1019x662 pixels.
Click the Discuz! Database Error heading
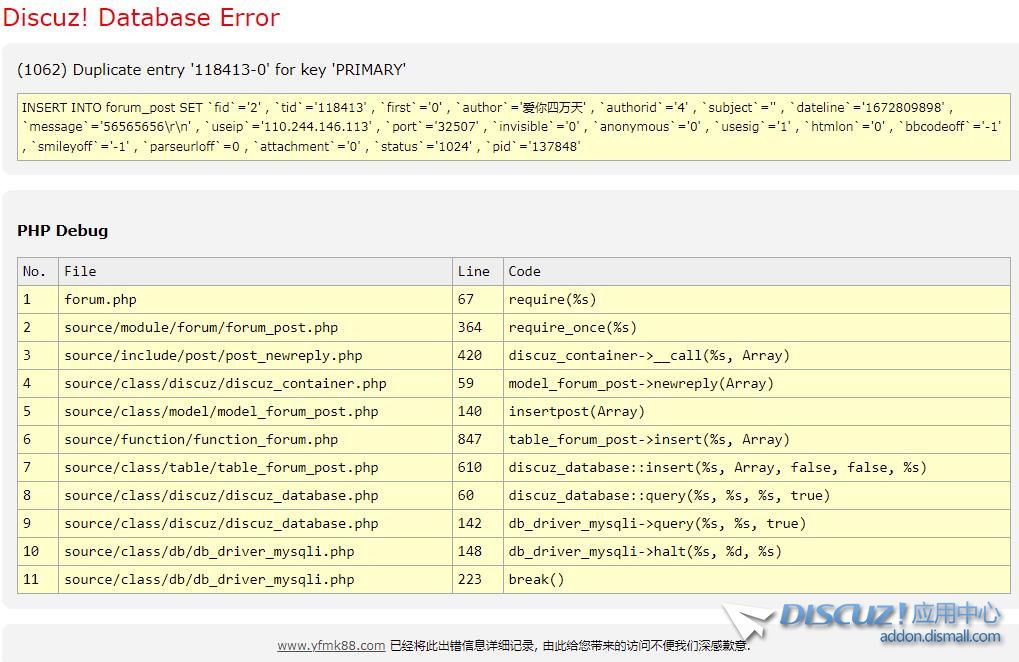tap(141, 18)
